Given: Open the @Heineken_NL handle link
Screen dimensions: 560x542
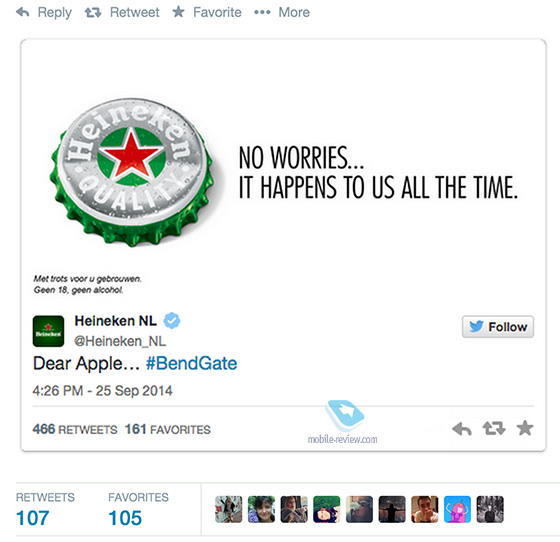Looking at the screenshot, I should click(x=120, y=341).
